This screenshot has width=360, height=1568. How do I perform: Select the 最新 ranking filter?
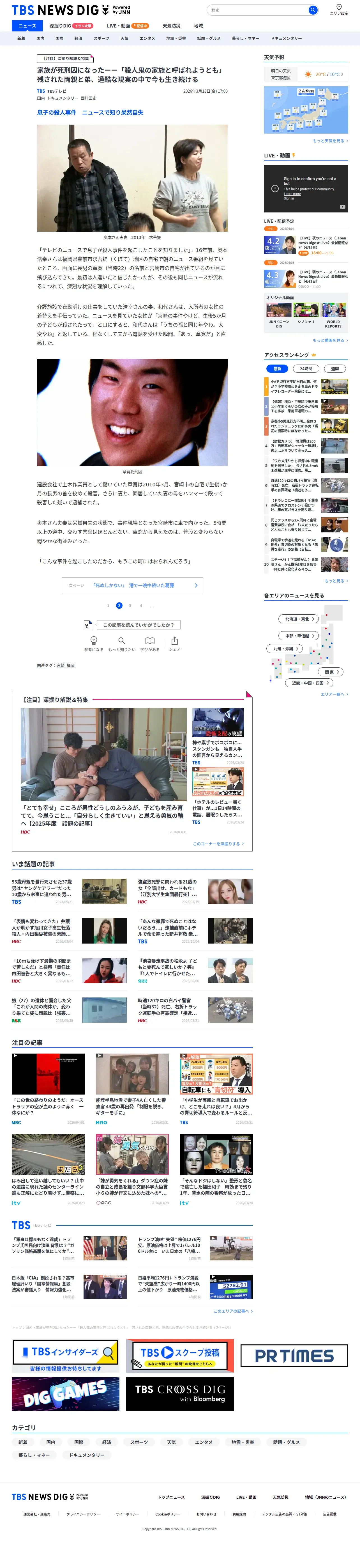tap(277, 368)
